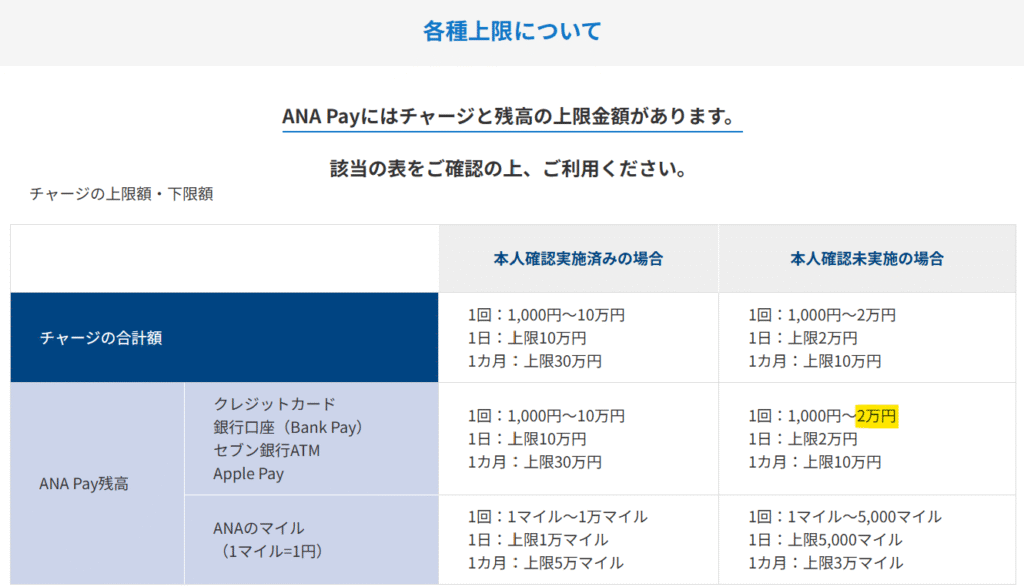Select "1日：上限2万円" in the チャージの合計額 row
Image resolution: width=1024 pixels, height=587 pixels.
tap(803, 338)
